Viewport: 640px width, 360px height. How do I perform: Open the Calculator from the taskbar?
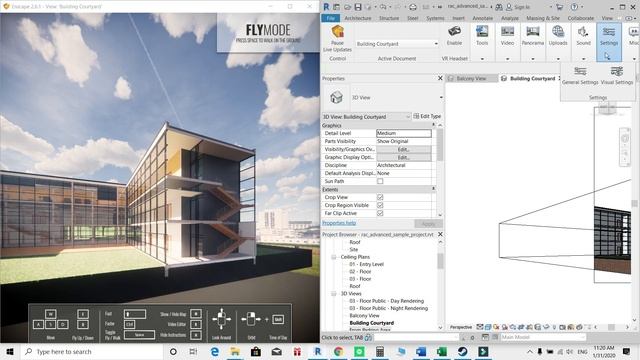tap(380, 351)
